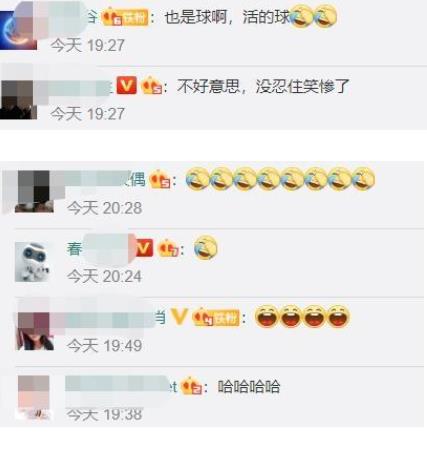Click the level 4 iron-fan badge in 19:49 comment
This screenshot has width=427, height=450.
coord(216,317)
